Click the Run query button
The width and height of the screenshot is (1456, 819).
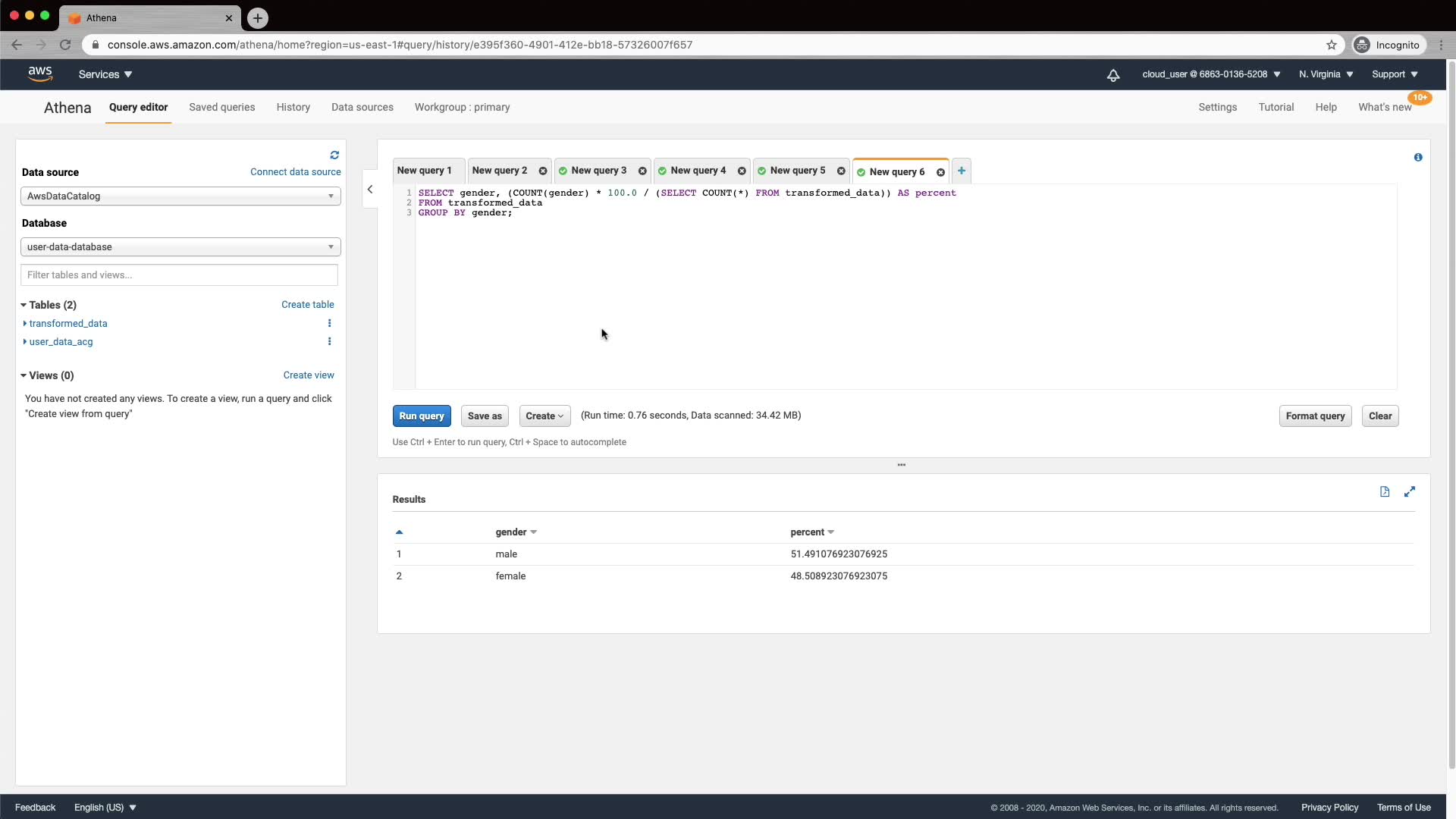point(422,416)
